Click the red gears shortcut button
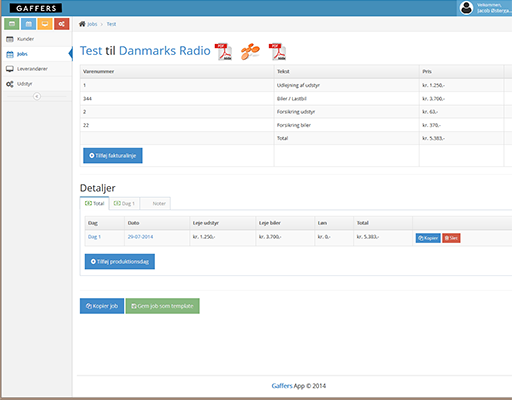The width and height of the screenshot is (512, 400). pyautogui.click(x=62, y=24)
